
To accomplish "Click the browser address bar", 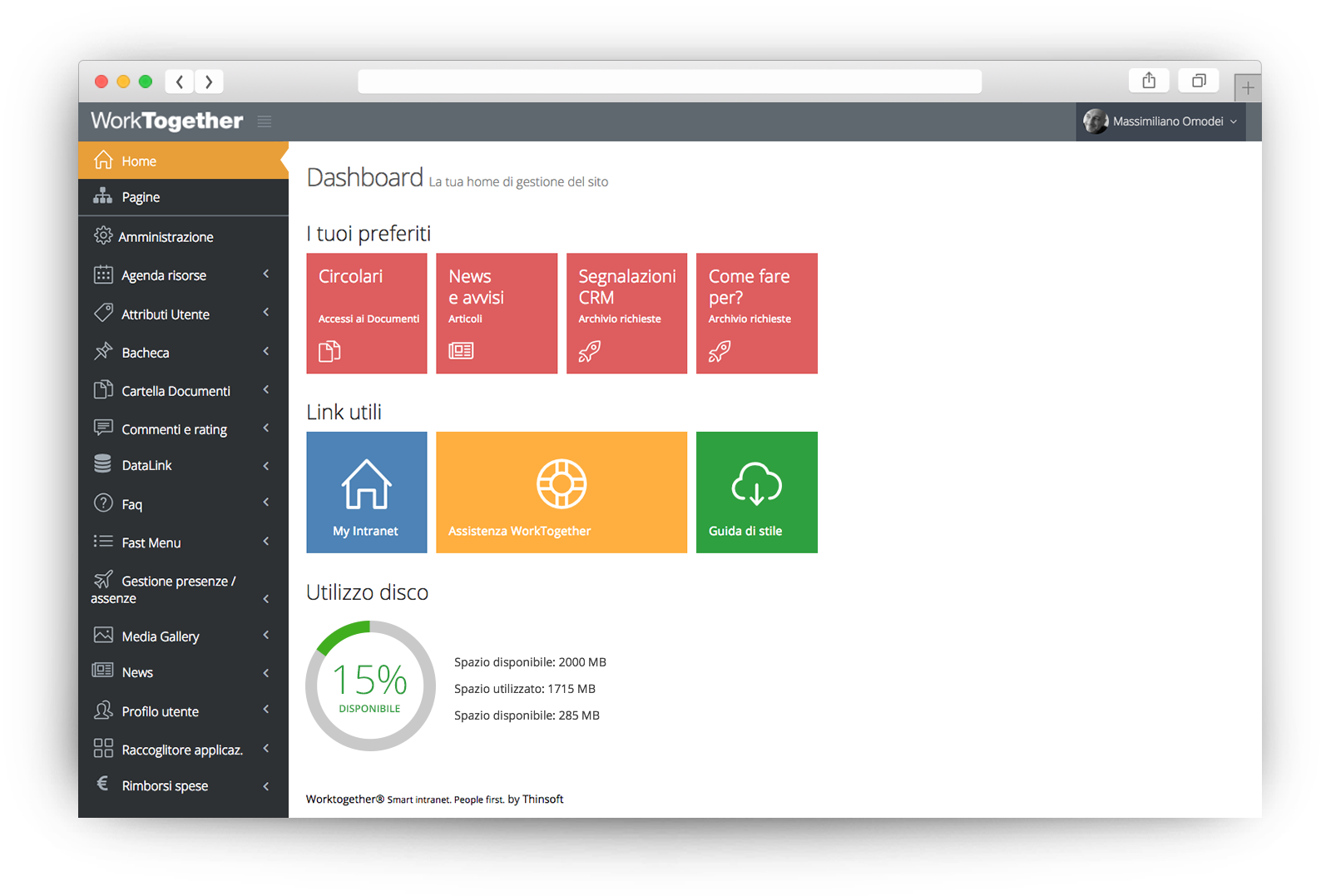I will [x=670, y=82].
